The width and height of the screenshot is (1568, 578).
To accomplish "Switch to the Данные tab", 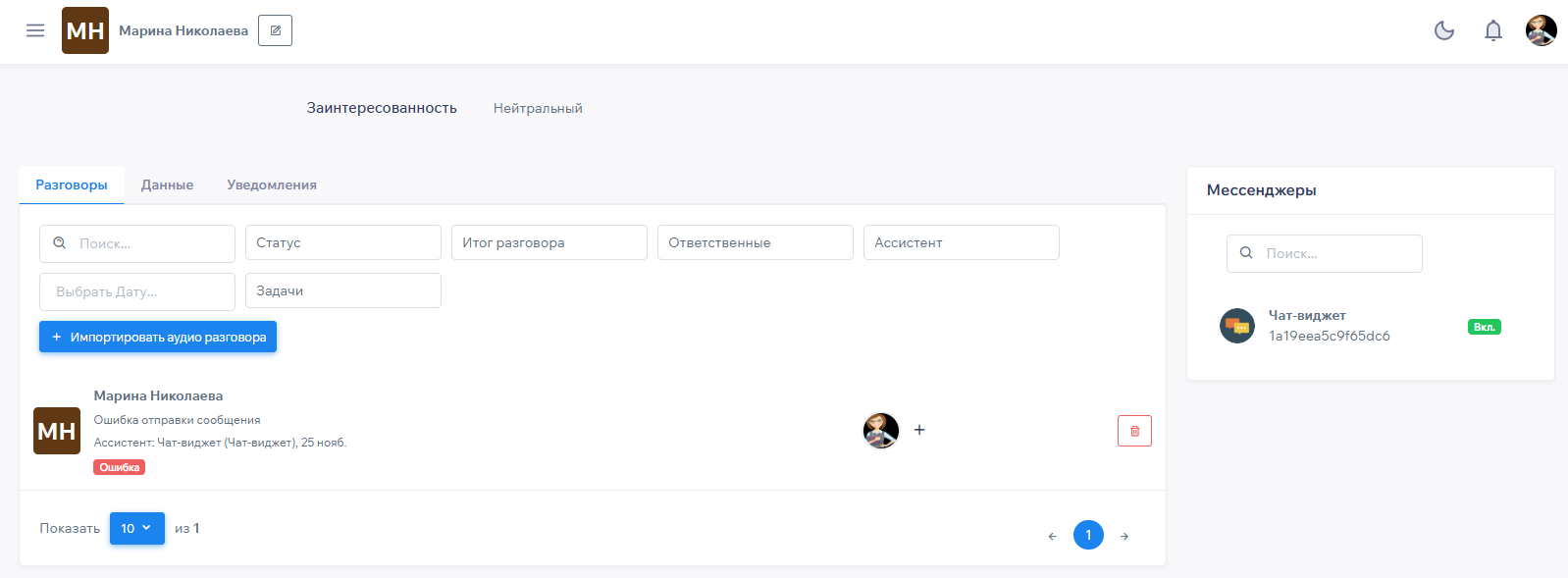I will [x=167, y=184].
